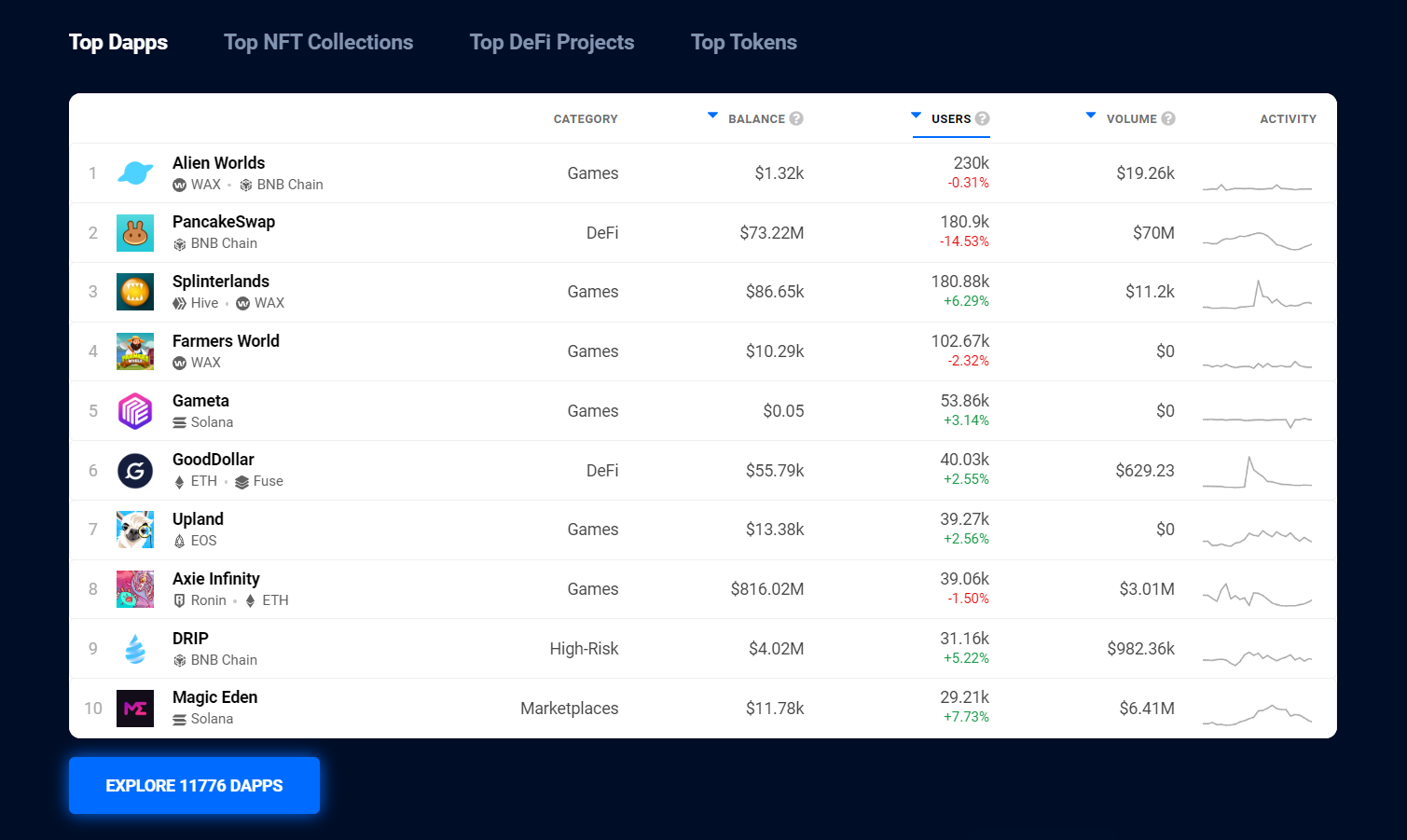The height and width of the screenshot is (840, 1407).
Task: Open the Alien Worlds dapp link
Action: [x=218, y=163]
